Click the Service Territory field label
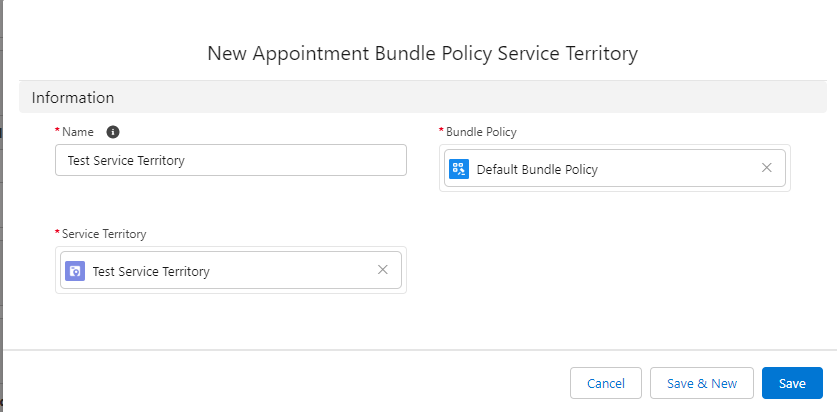 click(104, 234)
